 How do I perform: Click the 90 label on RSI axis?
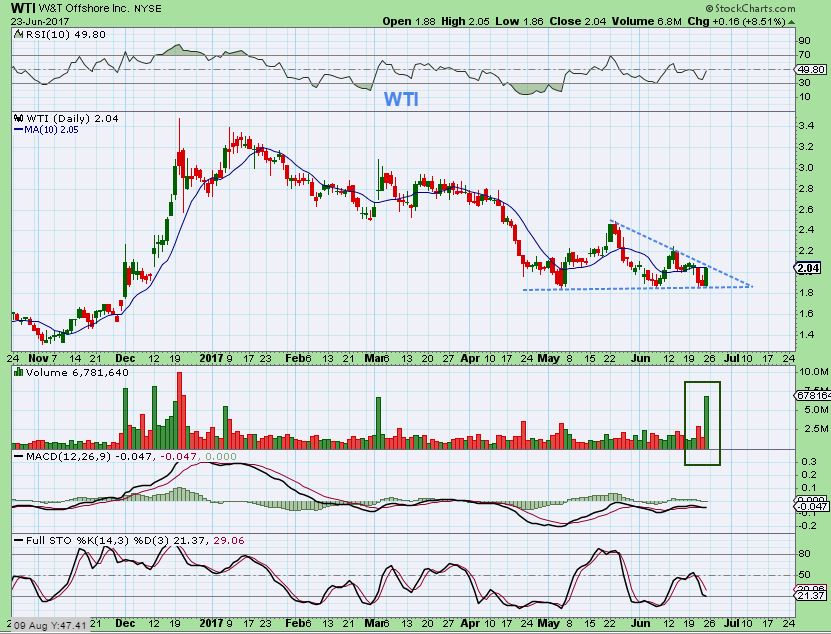point(804,41)
